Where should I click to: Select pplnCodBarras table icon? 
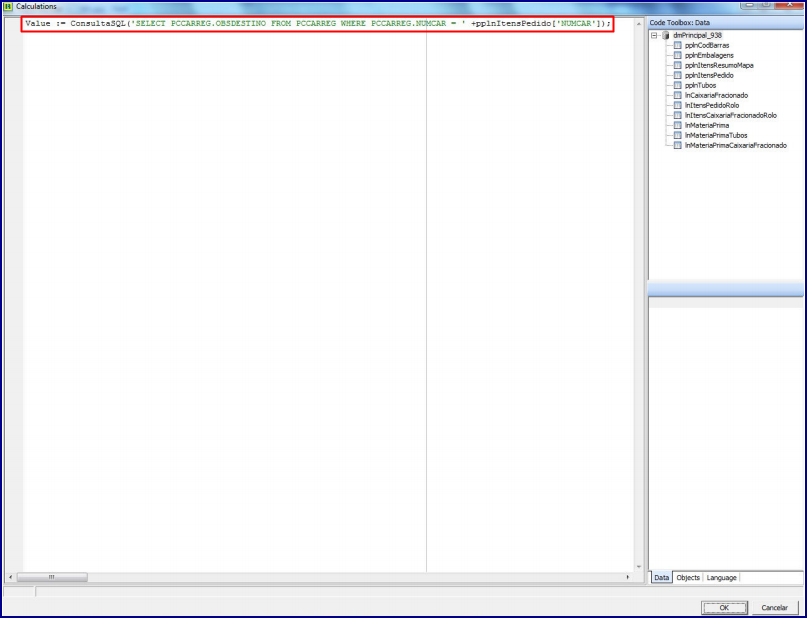click(x=677, y=45)
